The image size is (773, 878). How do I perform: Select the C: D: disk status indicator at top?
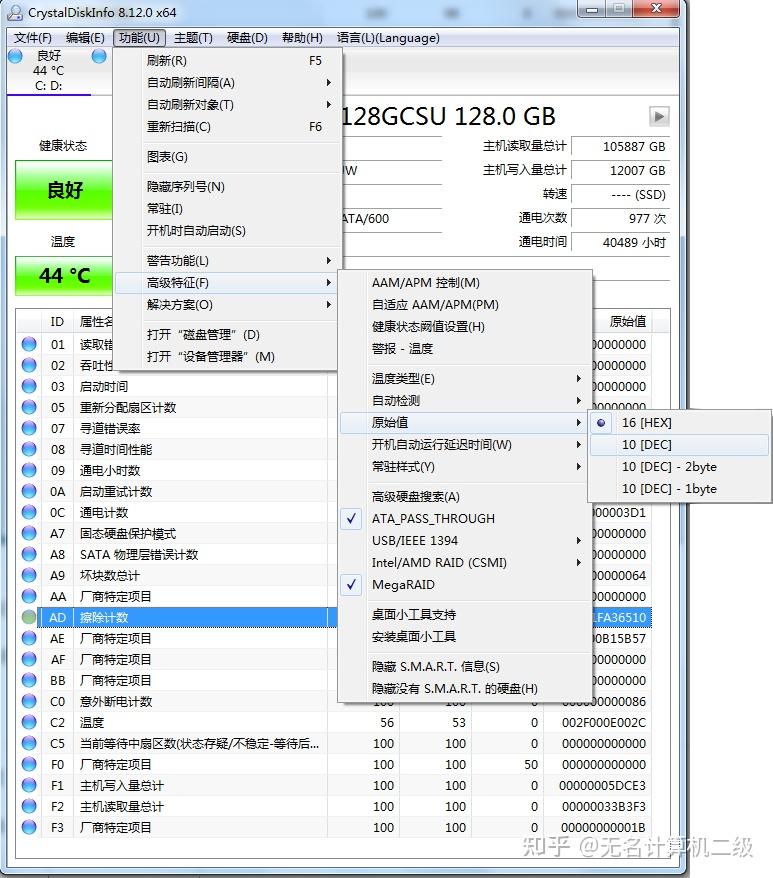click(x=48, y=71)
